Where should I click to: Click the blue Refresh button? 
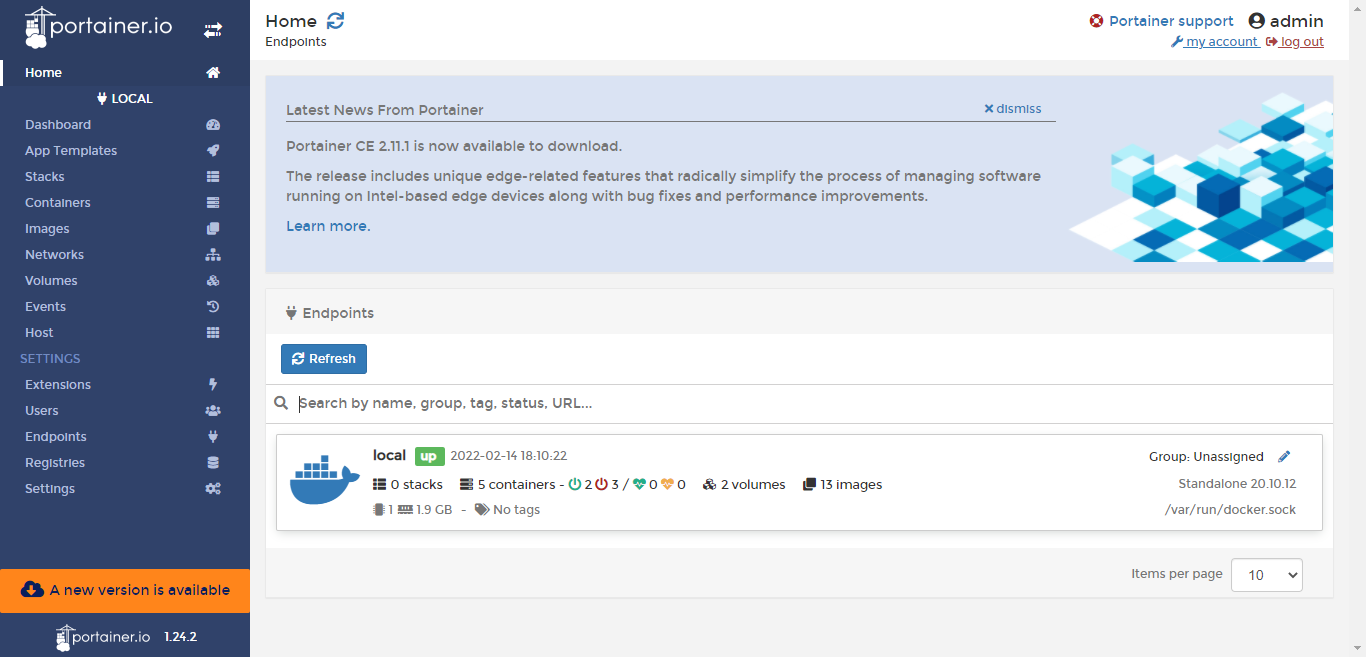(324, 359)
